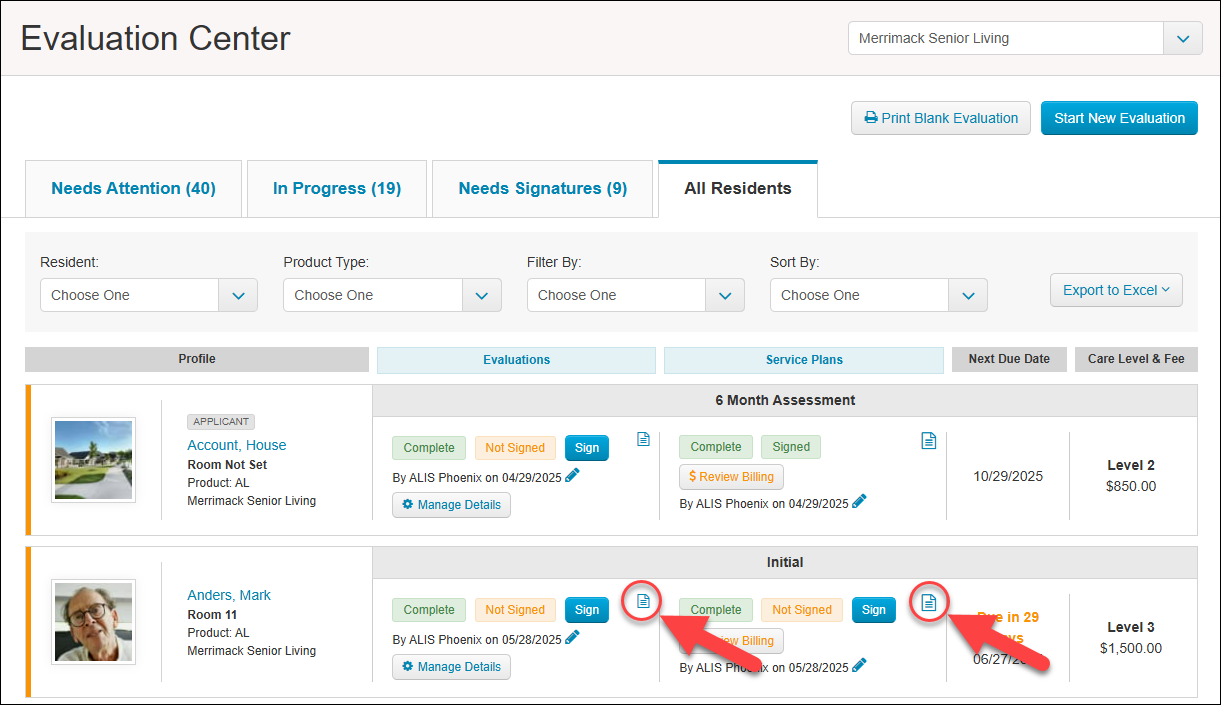The image size is (1221, 705).
Task: Click Anders, Mark profile photo
Action: tap(93, 622)
